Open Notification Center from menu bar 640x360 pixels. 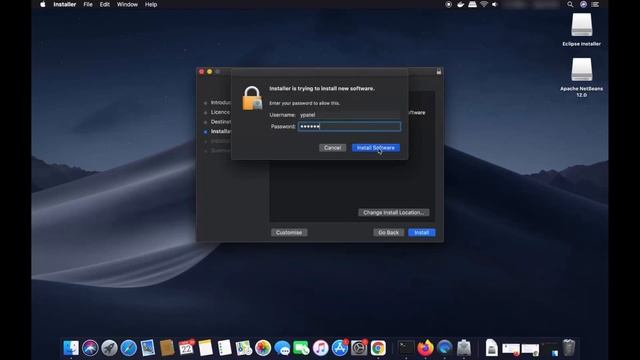tap(596, 4)
